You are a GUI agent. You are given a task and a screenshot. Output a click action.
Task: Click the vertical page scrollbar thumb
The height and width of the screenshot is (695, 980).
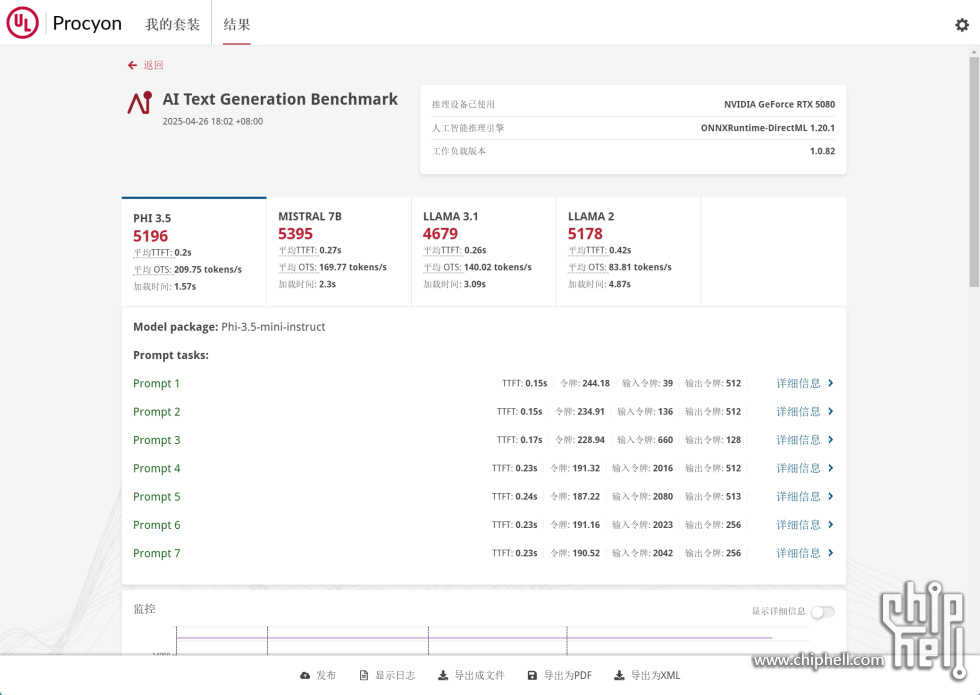click(x=974, y=172)
